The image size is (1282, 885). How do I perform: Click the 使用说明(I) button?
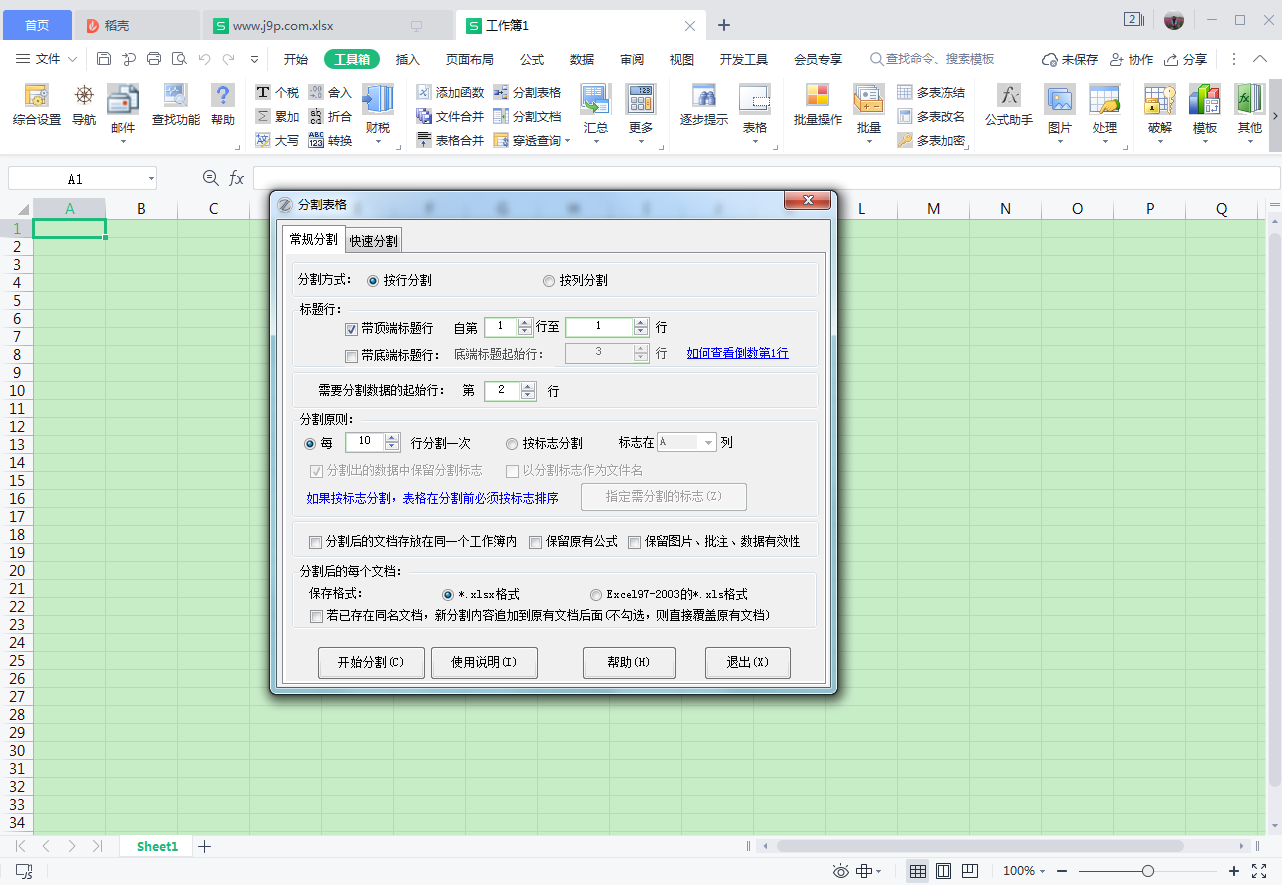(x=484, y=662)
